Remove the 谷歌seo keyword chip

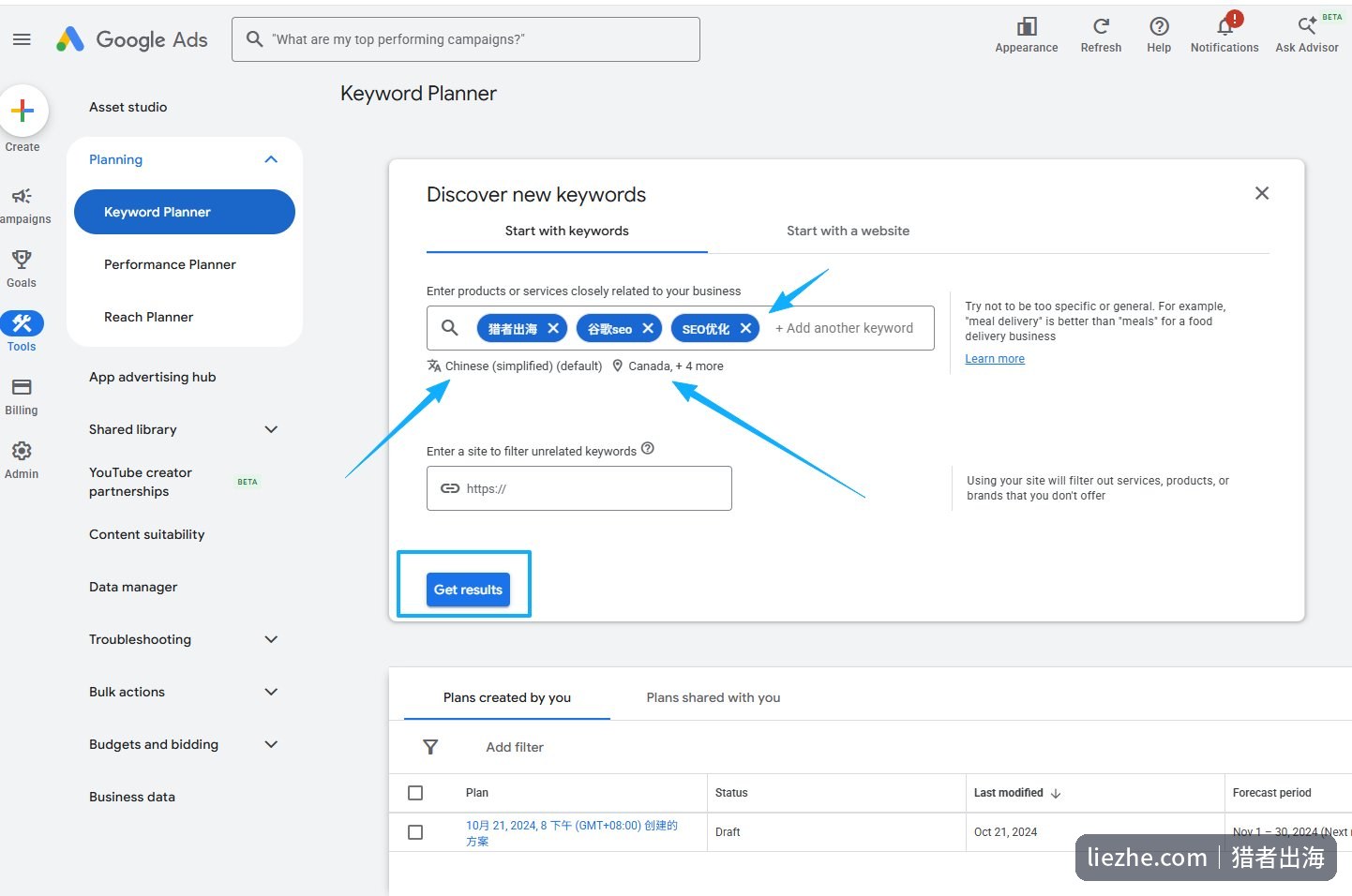click(x=648, y=328)
